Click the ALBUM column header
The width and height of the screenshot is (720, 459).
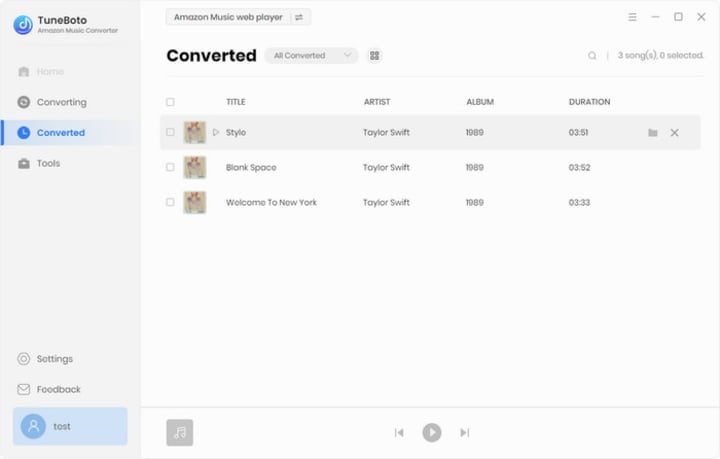[x=480, y=102]
